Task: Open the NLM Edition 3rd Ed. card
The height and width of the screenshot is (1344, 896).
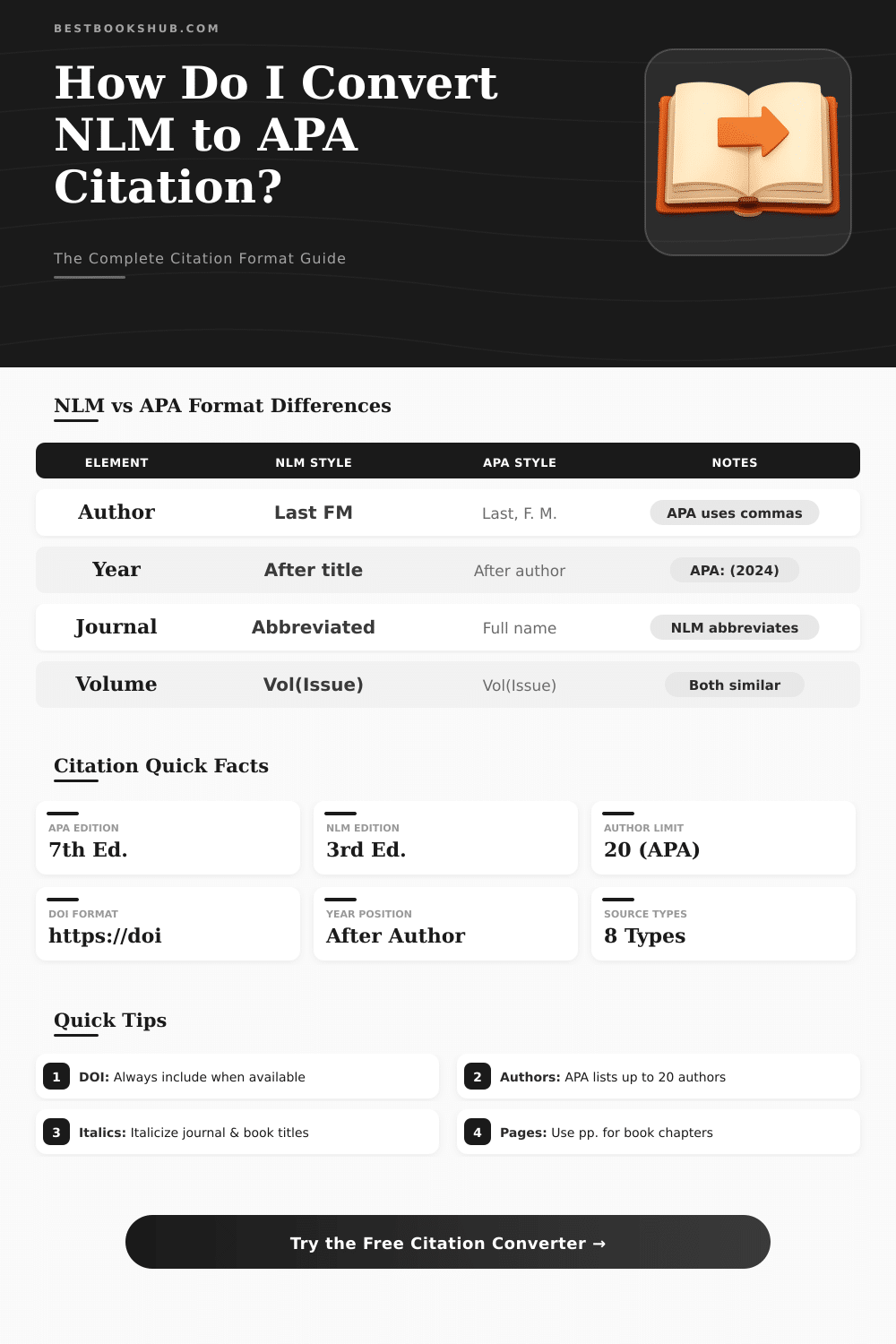Action: pos(445,839)
